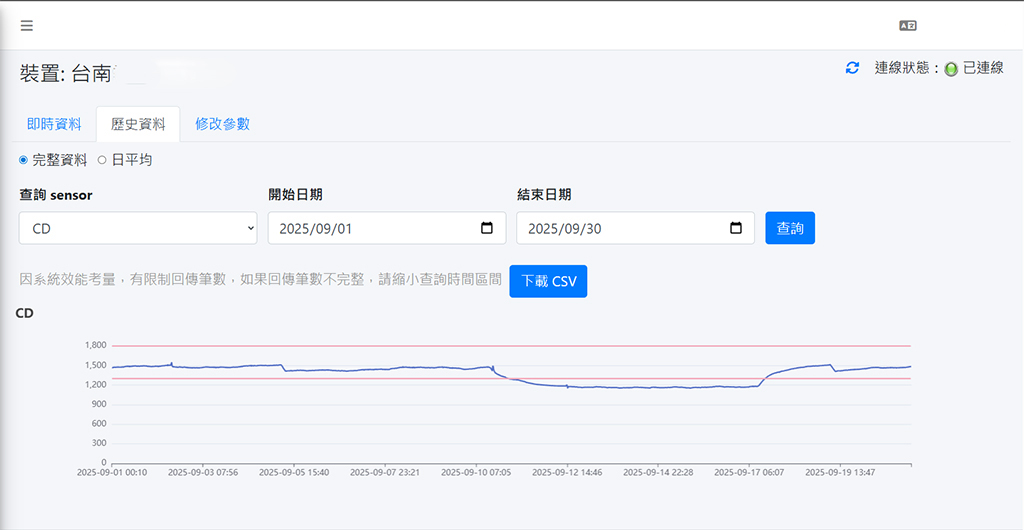
Task: Select the 歷史資料 tab
Action: pos(138,125)
